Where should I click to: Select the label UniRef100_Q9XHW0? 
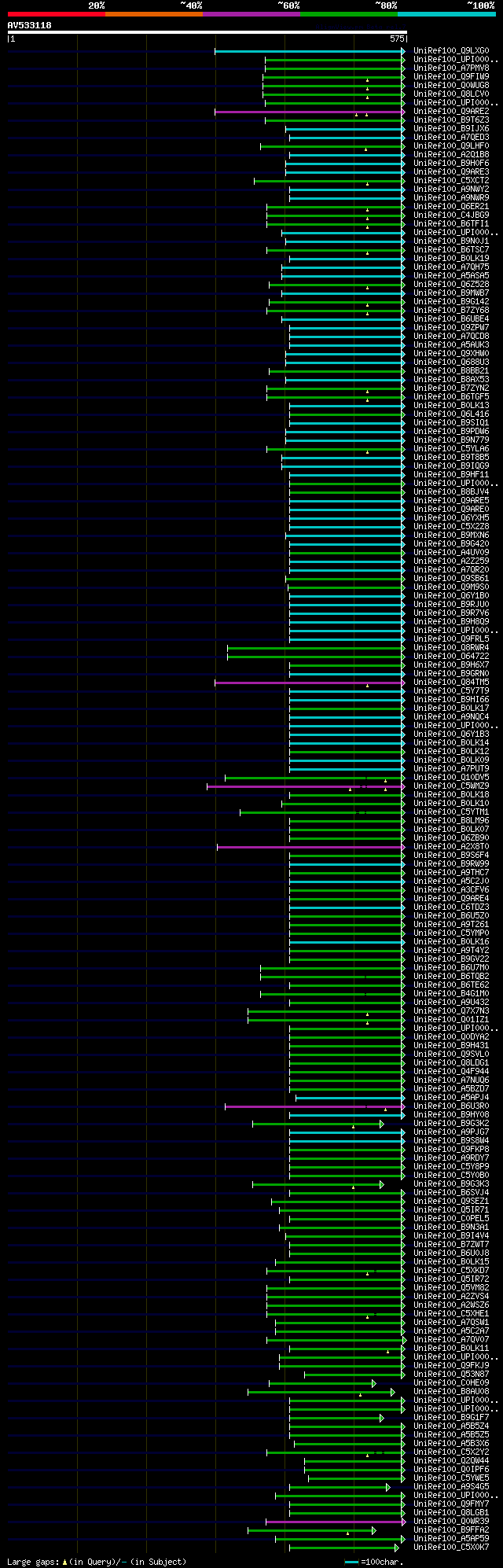451,354
